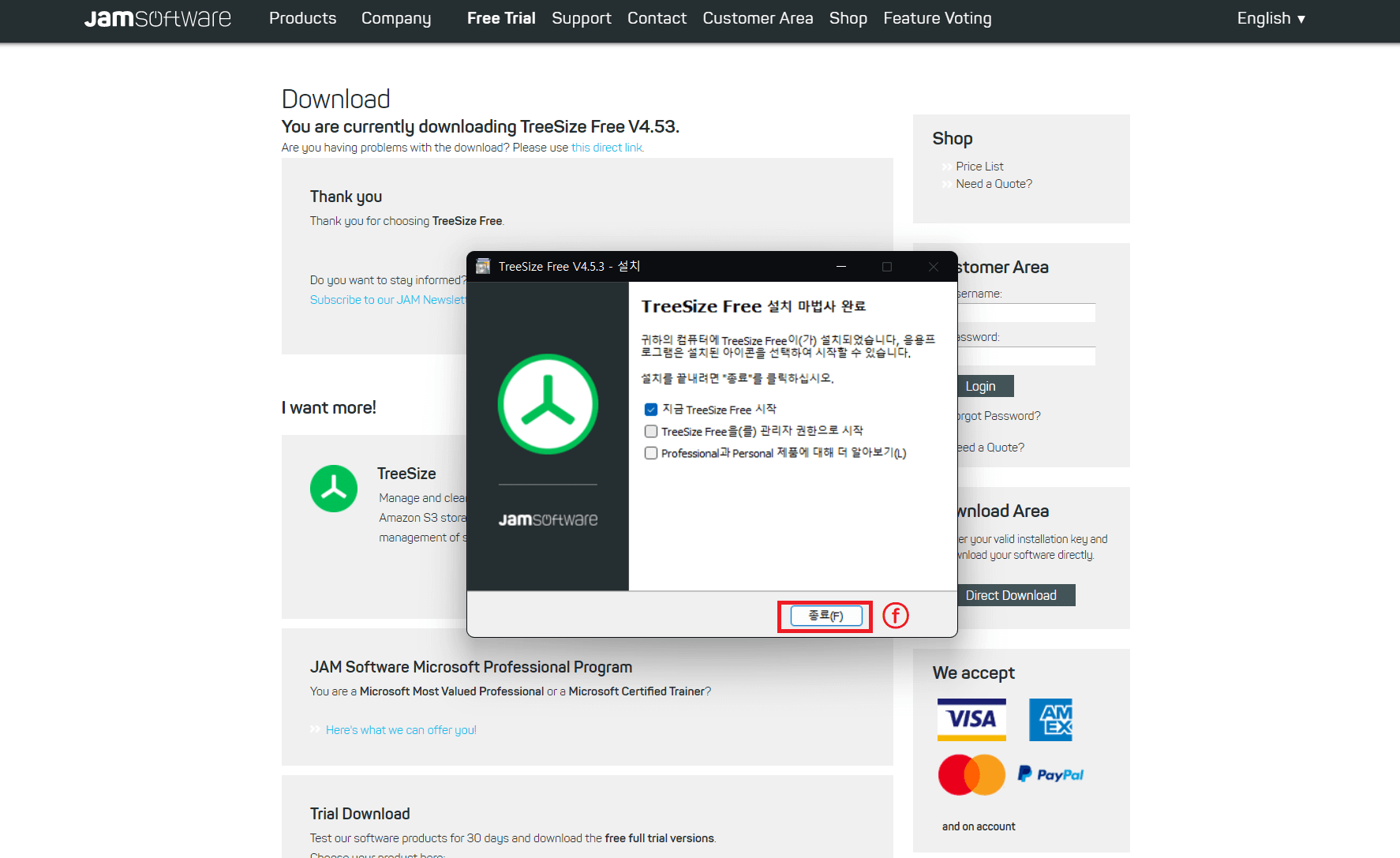1400x858 pixels.
Task: Expand the English language dropdown
Action: (x=1271, y=18)
